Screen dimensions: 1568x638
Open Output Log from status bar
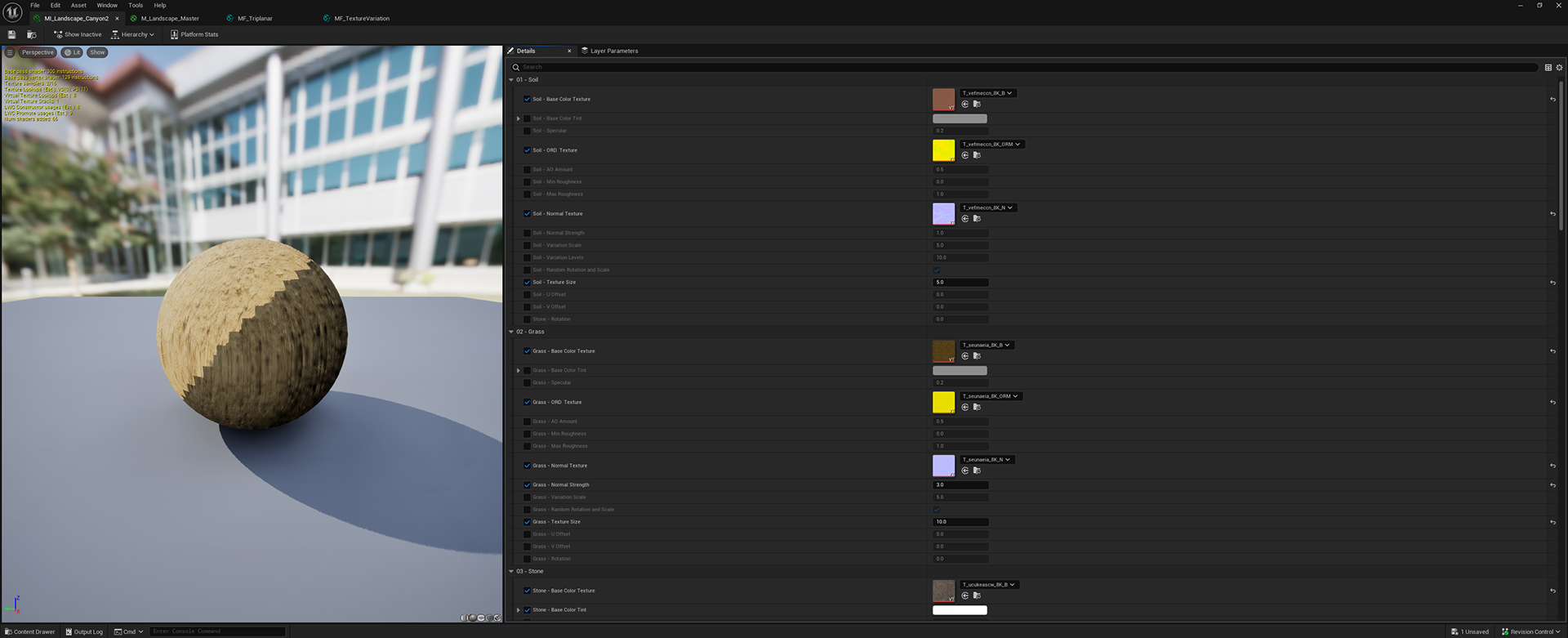(84, 631)
